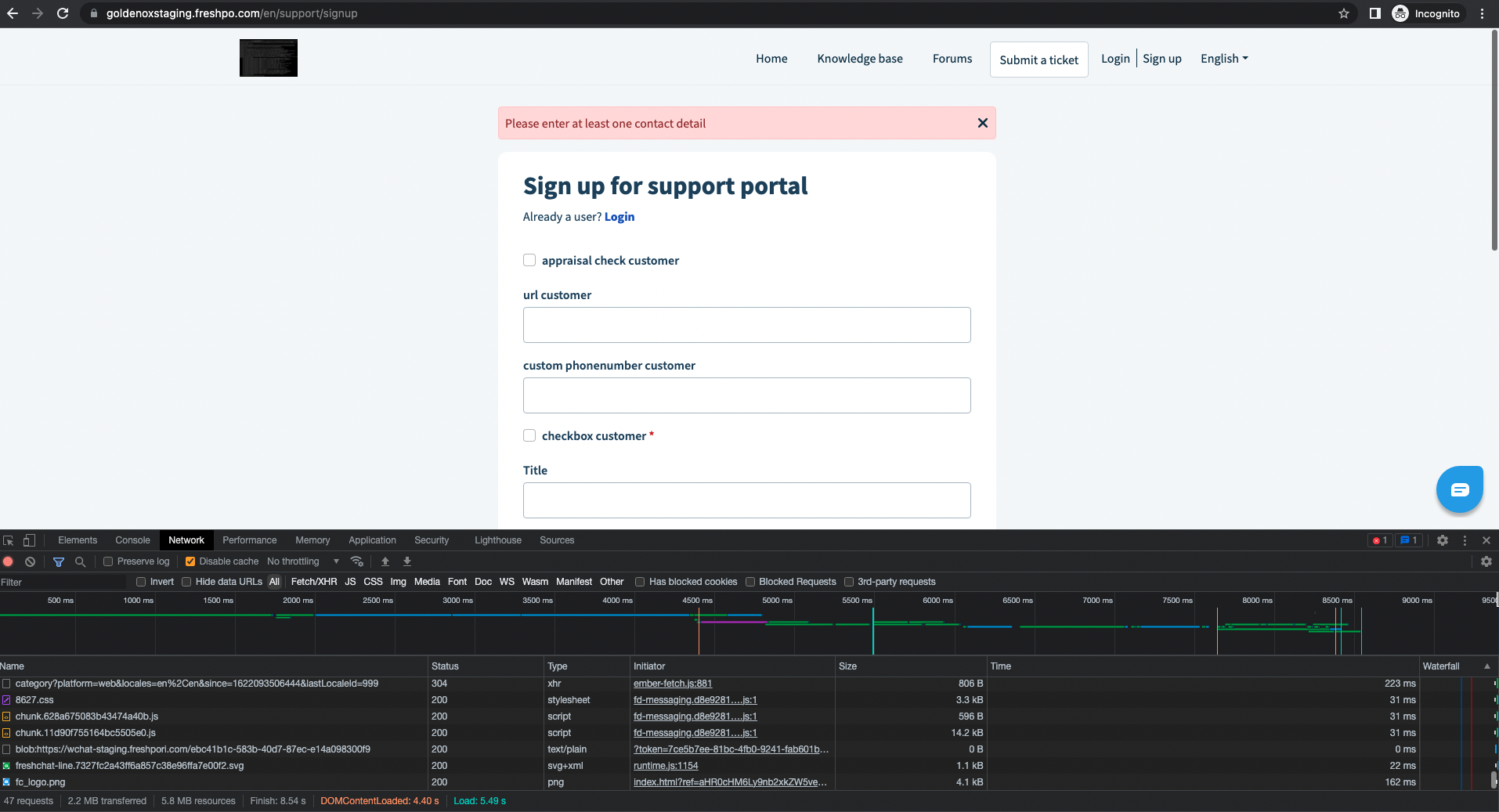Open the chat widget bubble
Viewport: 1499px width, 812px height.
pyautogui.click(x=1459, y=489)
